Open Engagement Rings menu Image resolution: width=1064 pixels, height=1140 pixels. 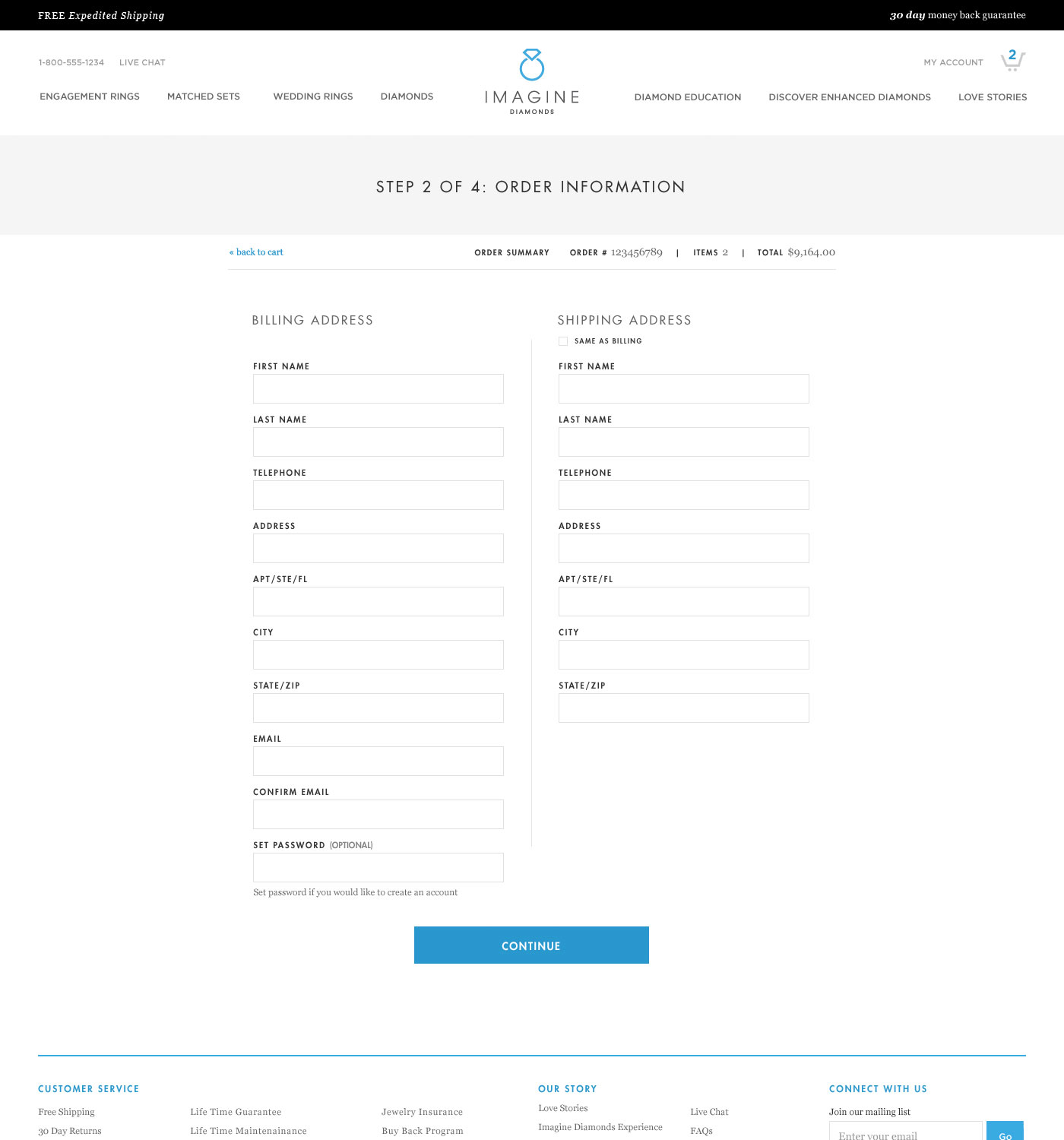pyautogui.click(x=90, y=97)
